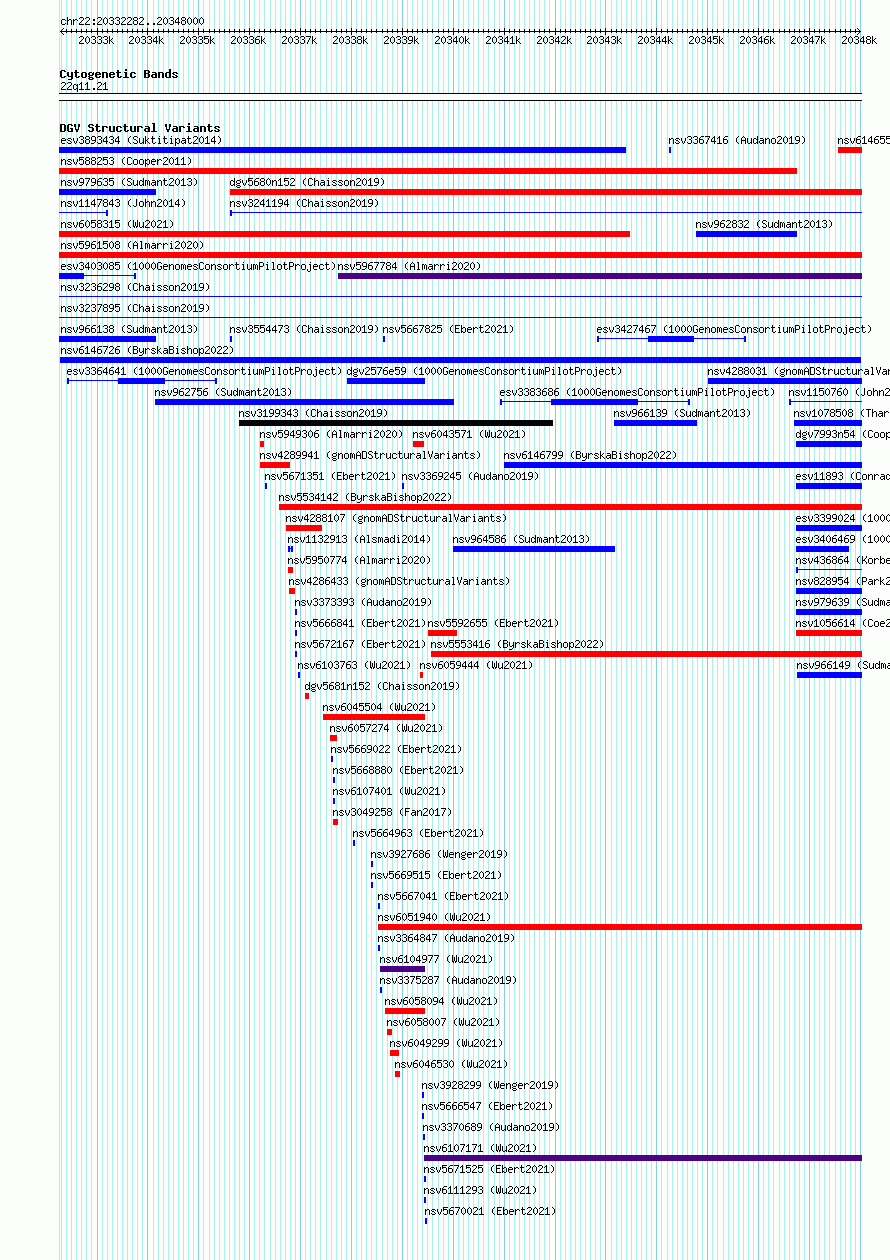Click the esv3893434 (Suktitipat2014) variant label
Viewport: 890px width, 1260px height.
(141, 141)
